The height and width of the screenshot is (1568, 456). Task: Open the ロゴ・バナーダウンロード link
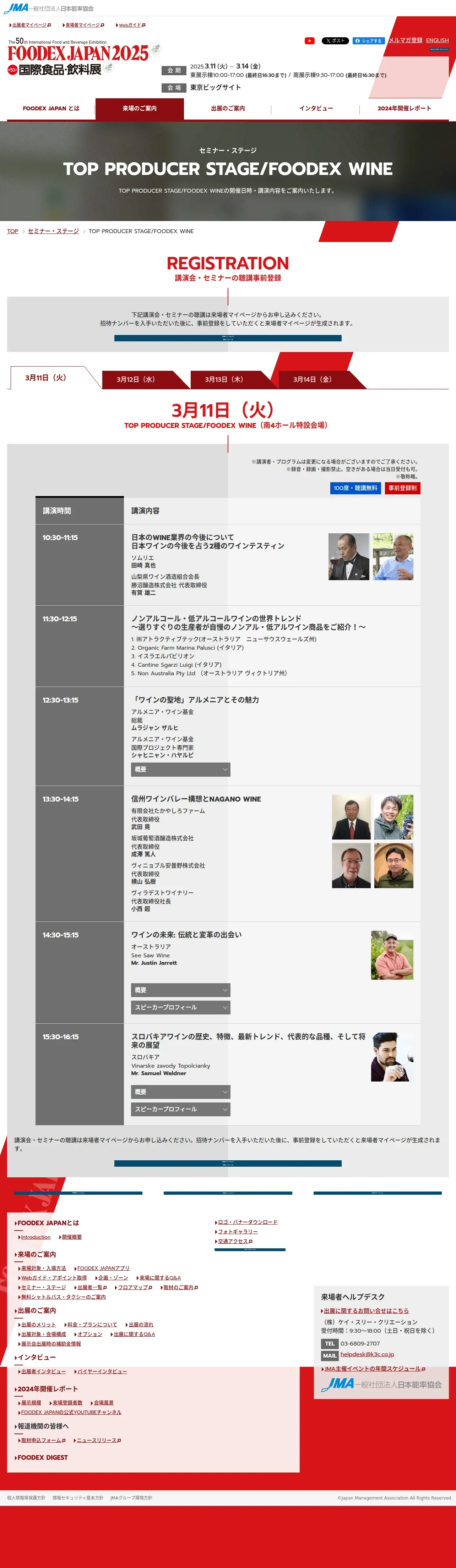(246, 1222)
